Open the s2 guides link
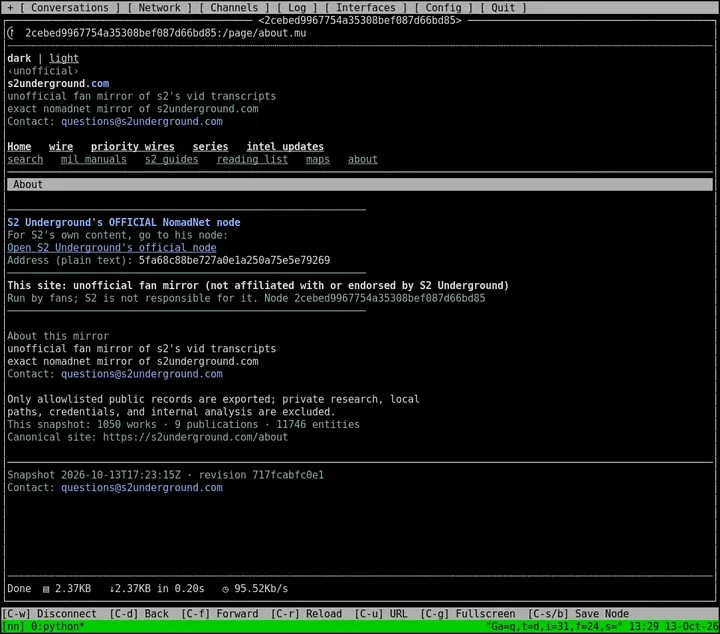This screenshot has width=720, height=634. 172,159
